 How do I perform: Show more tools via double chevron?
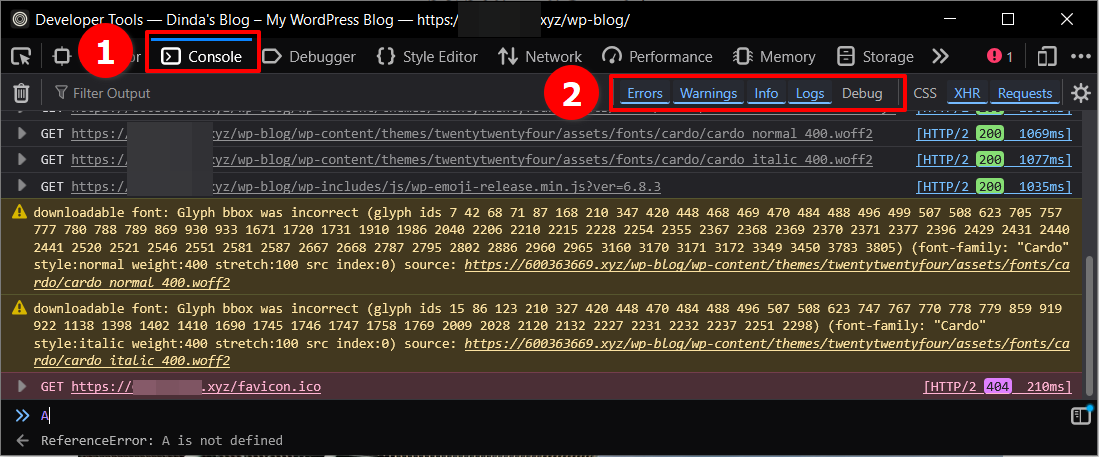(940, 57)
